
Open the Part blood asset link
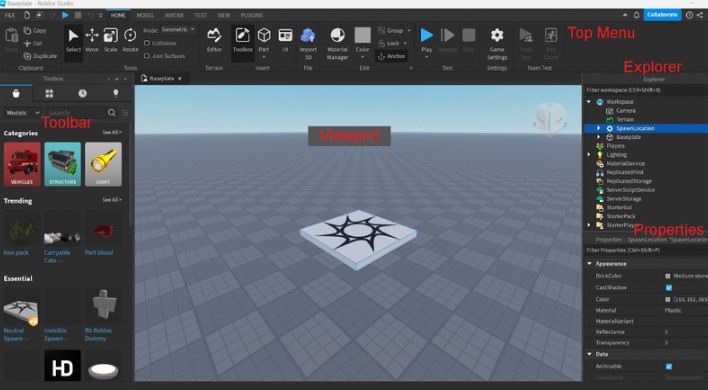coord(99,253)
